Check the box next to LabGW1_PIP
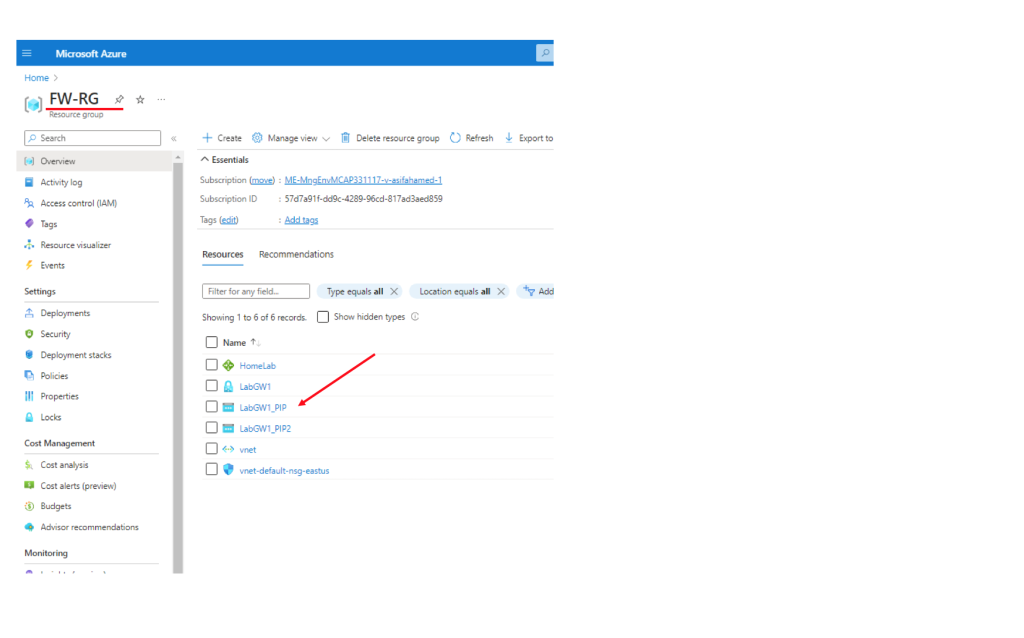The width and height of the screenshot is (1024, 638). 211,407
